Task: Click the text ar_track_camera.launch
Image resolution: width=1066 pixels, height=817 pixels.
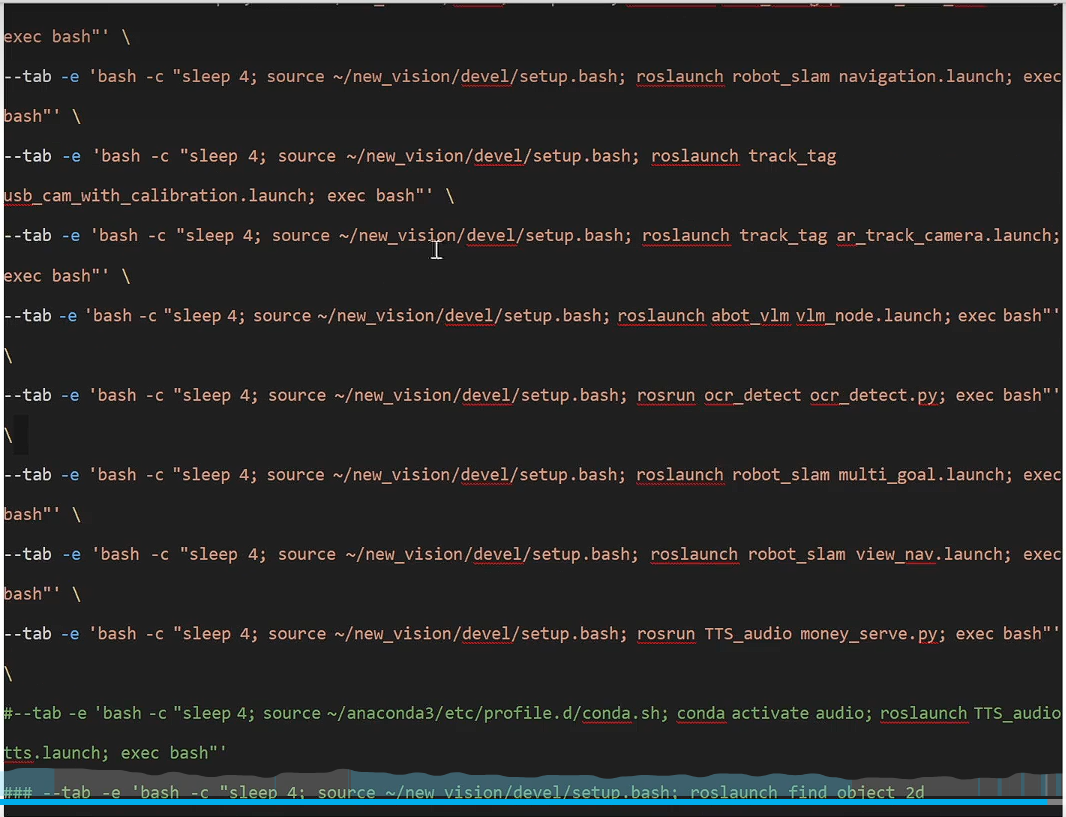Action: point(945,236)
